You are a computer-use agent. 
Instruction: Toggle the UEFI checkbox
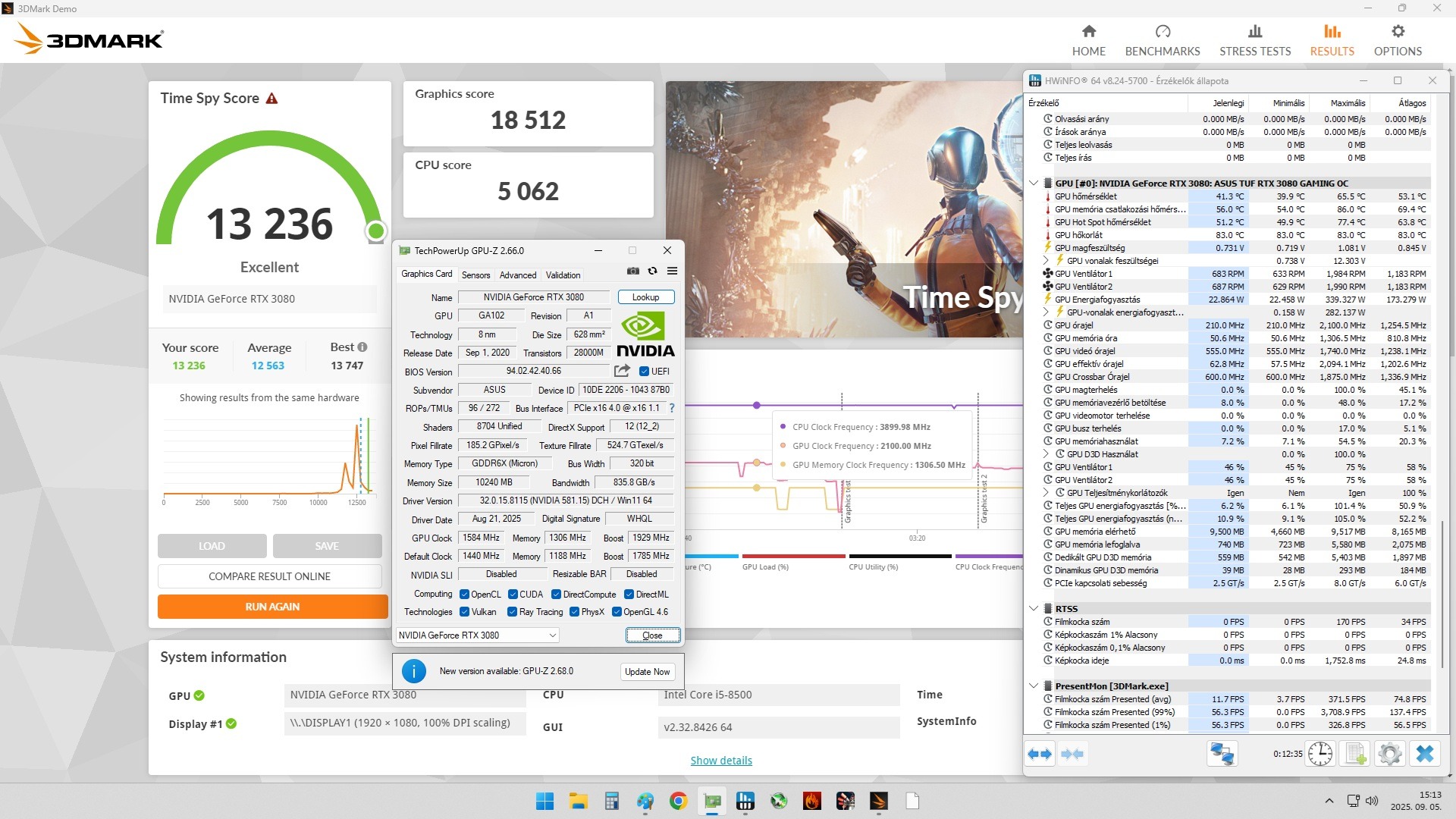click(644, 372)
